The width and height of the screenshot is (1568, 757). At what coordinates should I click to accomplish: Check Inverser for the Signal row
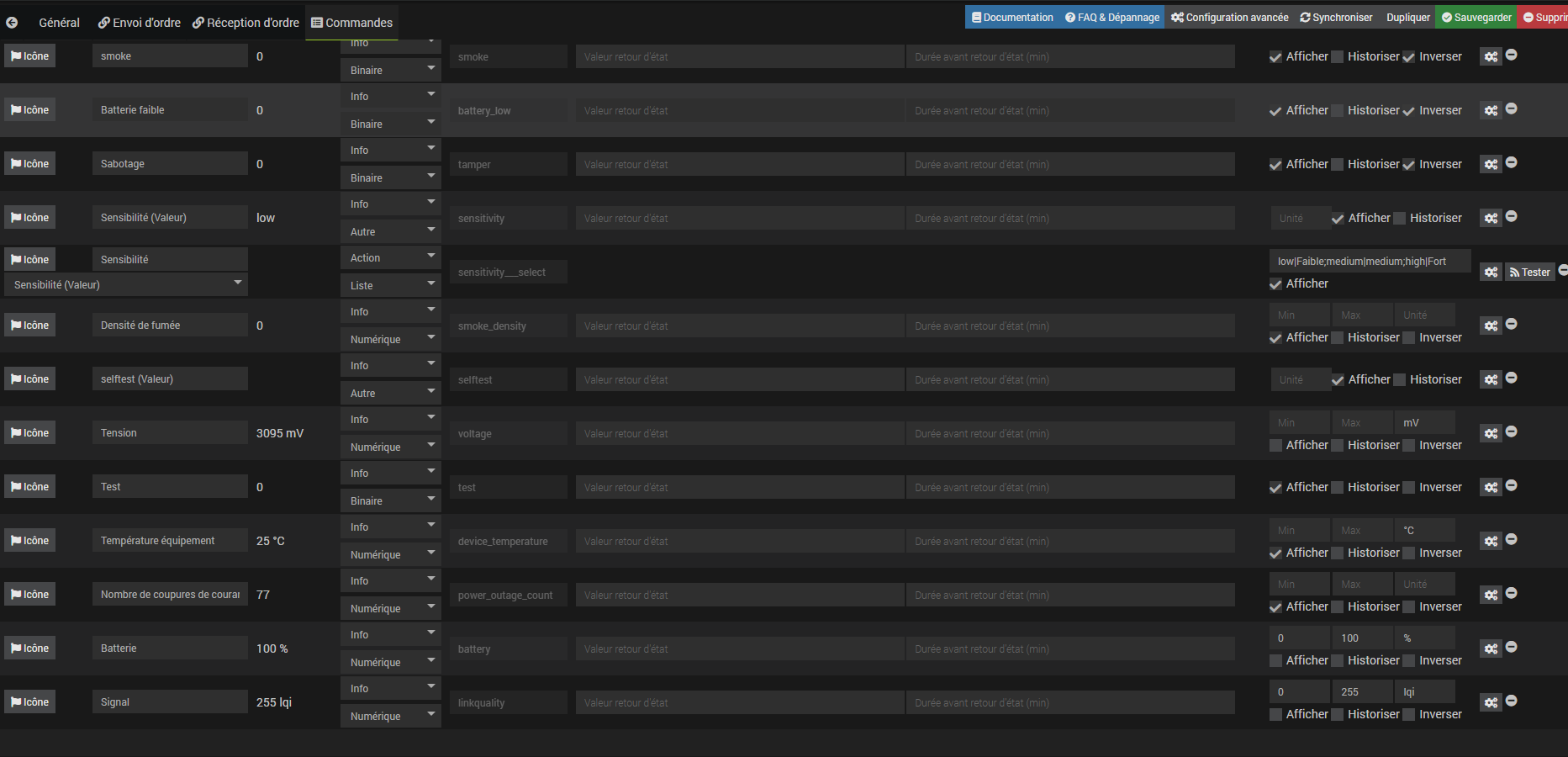1408,715
